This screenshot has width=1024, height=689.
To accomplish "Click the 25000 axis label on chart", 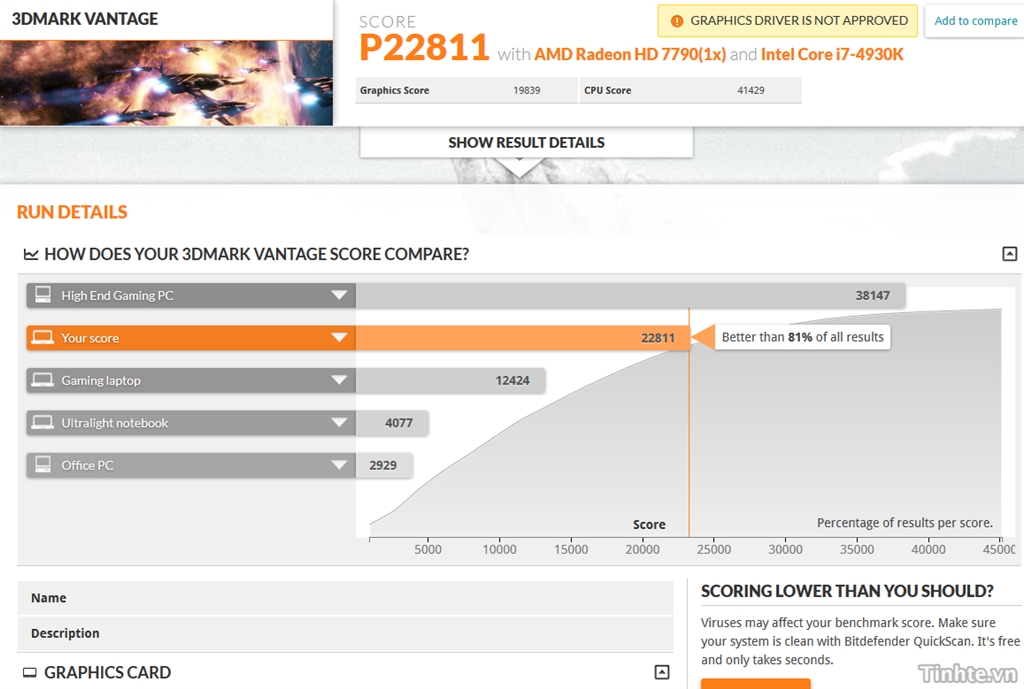I will click(x=714, y=549).
